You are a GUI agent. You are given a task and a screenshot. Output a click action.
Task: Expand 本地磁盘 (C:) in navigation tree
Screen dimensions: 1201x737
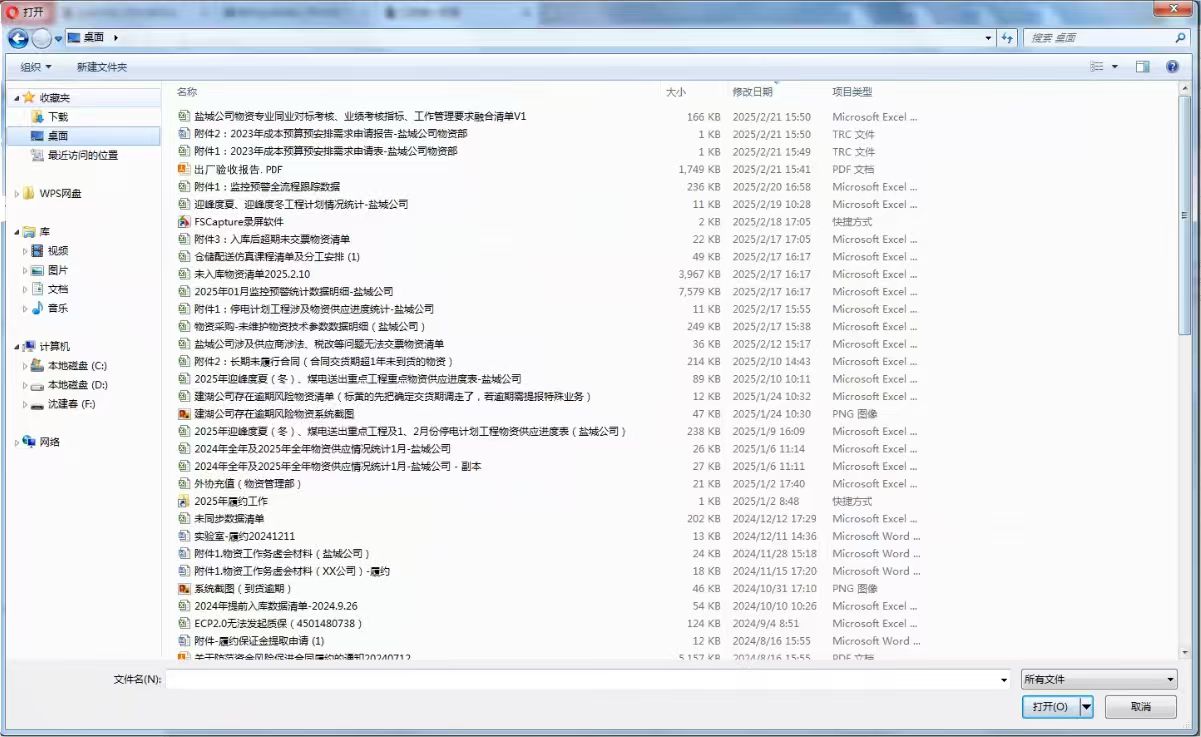[x=26, y=366]
